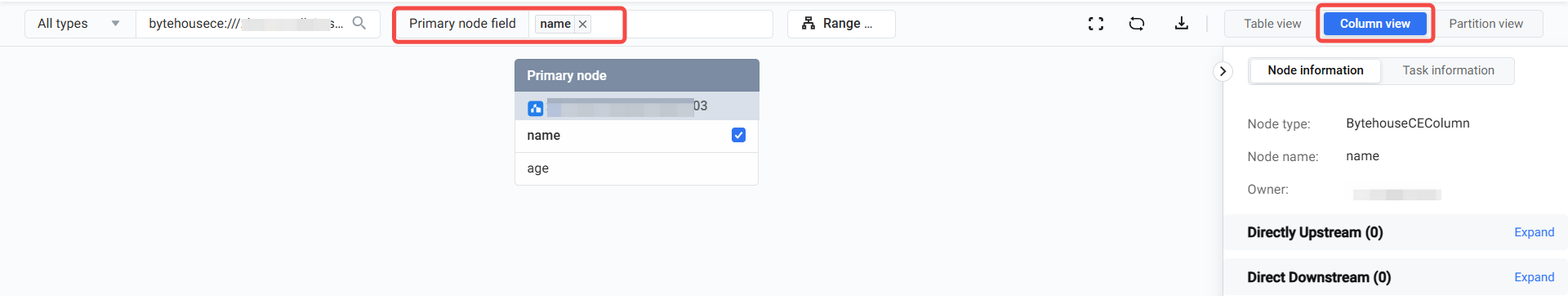Refresh lineage with the reload icon

pos(1137,24)
